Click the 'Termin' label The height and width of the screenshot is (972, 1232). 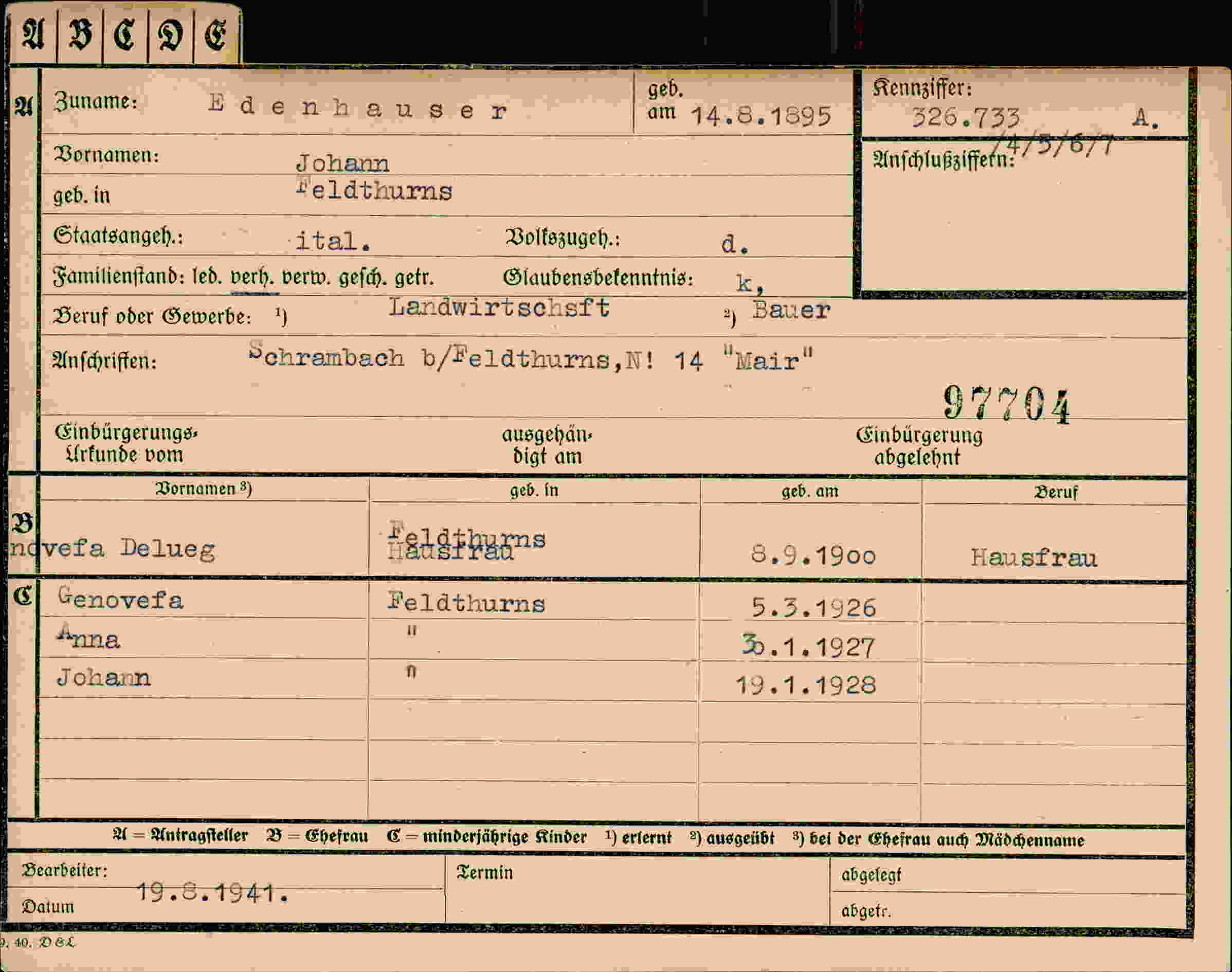[484, 873]
